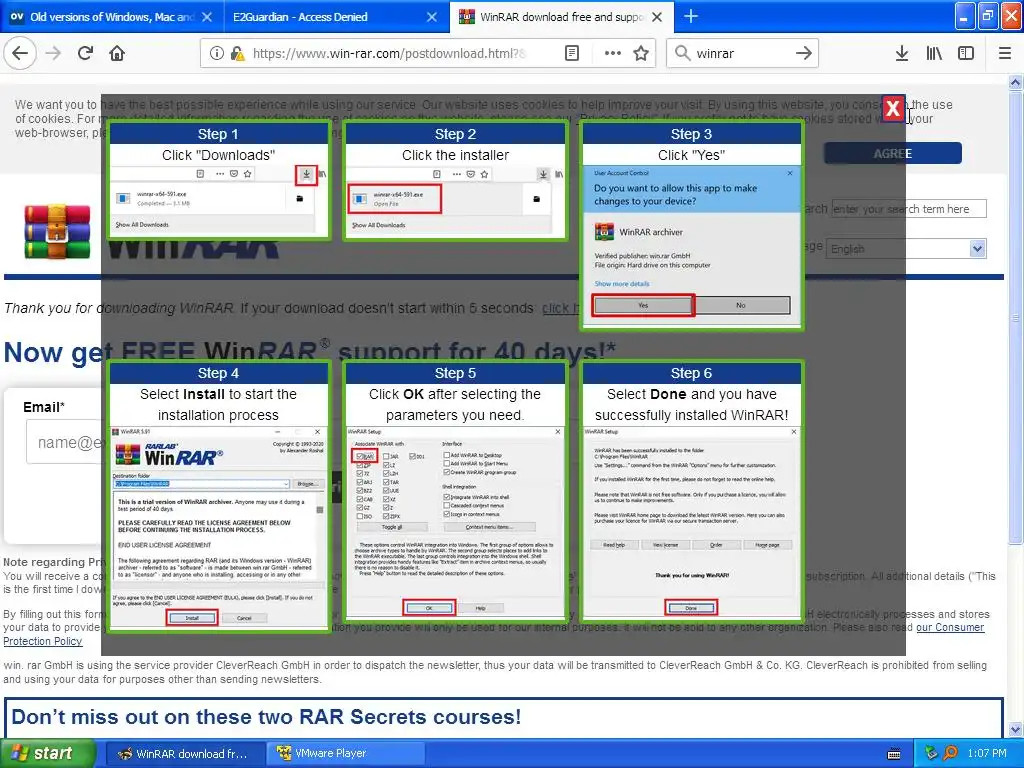Close the installation steps overlay with X
This screenshot has height=768, width=1024.
pos(893,108)
